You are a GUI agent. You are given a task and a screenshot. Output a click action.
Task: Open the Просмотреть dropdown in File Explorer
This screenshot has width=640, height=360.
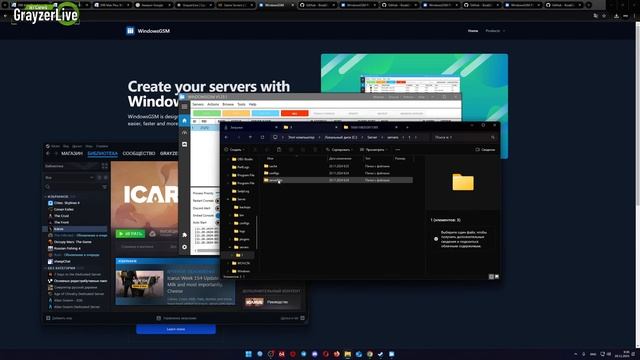[x=373, y=150]
